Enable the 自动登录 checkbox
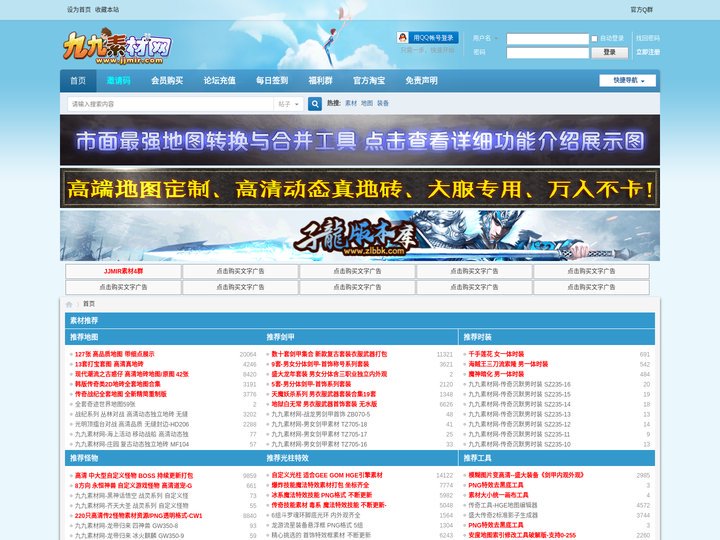Image resolution: width=720 pixels, height=540 pixels. click(594, 39)
